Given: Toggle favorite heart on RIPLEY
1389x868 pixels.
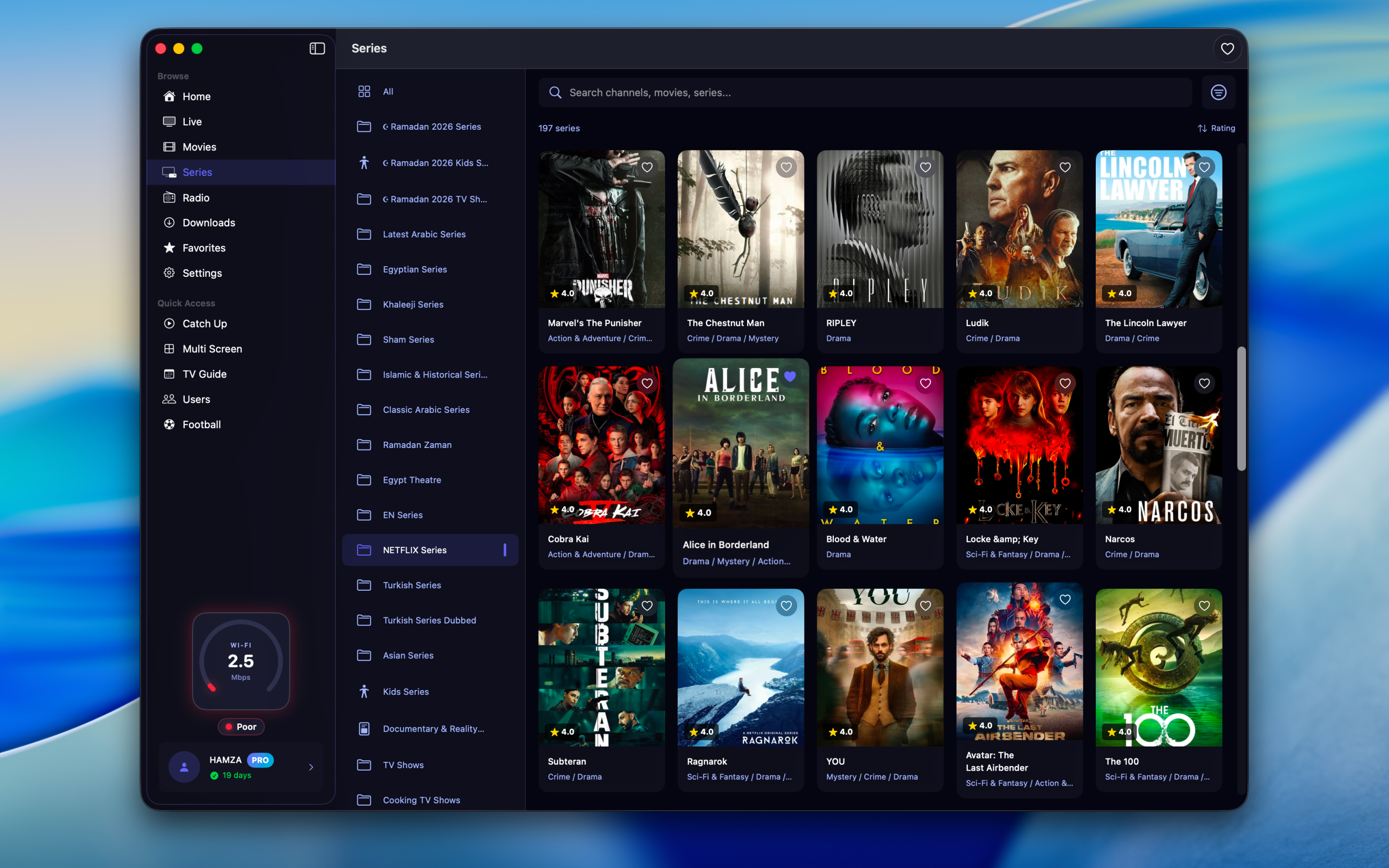Looking at the screenshot, I should (x=926, y=167).
